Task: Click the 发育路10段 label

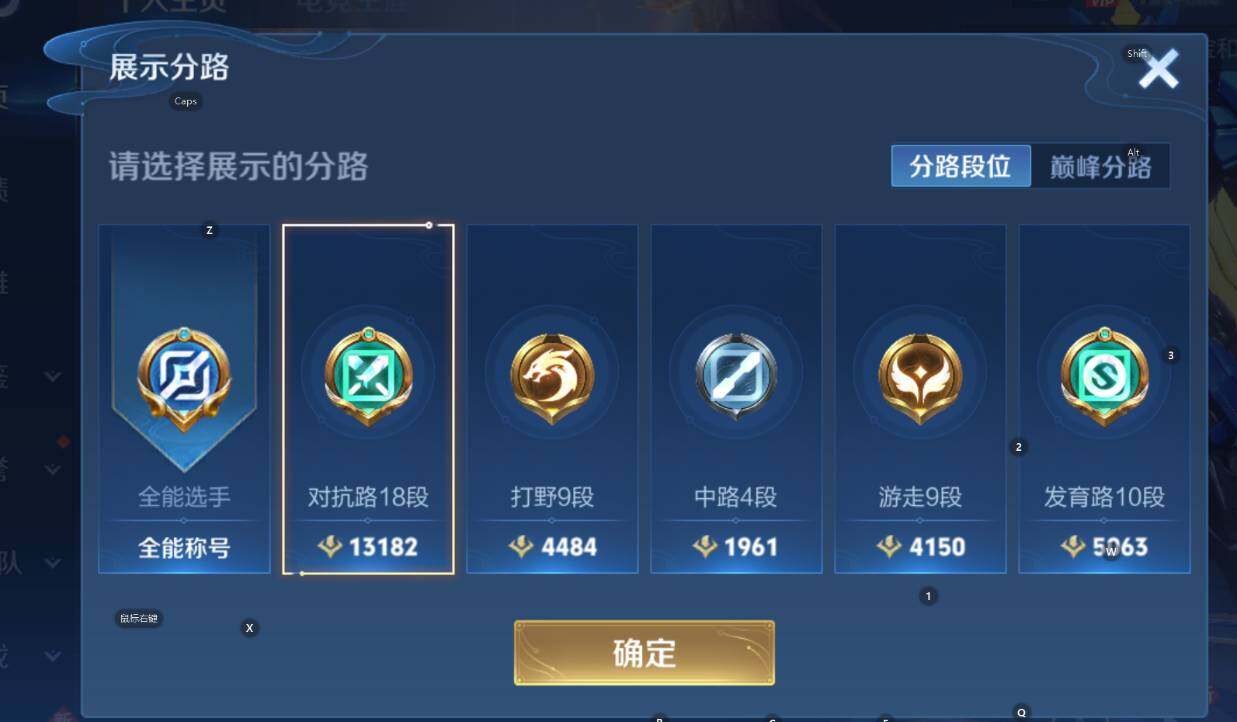Action: click(1104, 497)
